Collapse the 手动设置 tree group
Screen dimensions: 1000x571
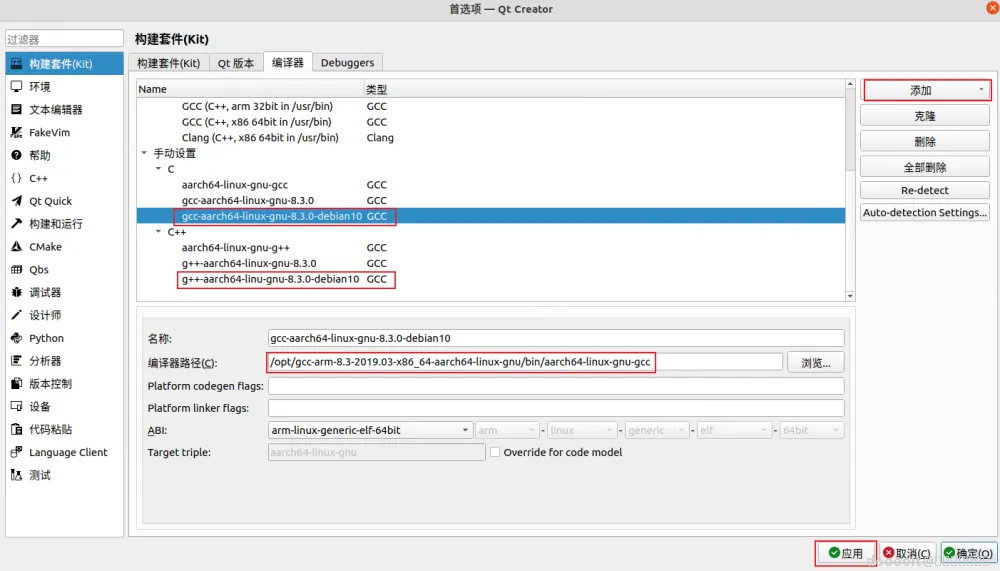pyautogui.click(x=144, y=153)
